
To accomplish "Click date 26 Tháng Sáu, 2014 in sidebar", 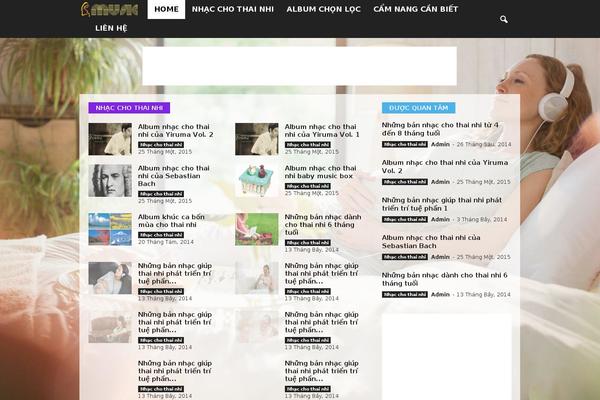I will coord(484,144).
